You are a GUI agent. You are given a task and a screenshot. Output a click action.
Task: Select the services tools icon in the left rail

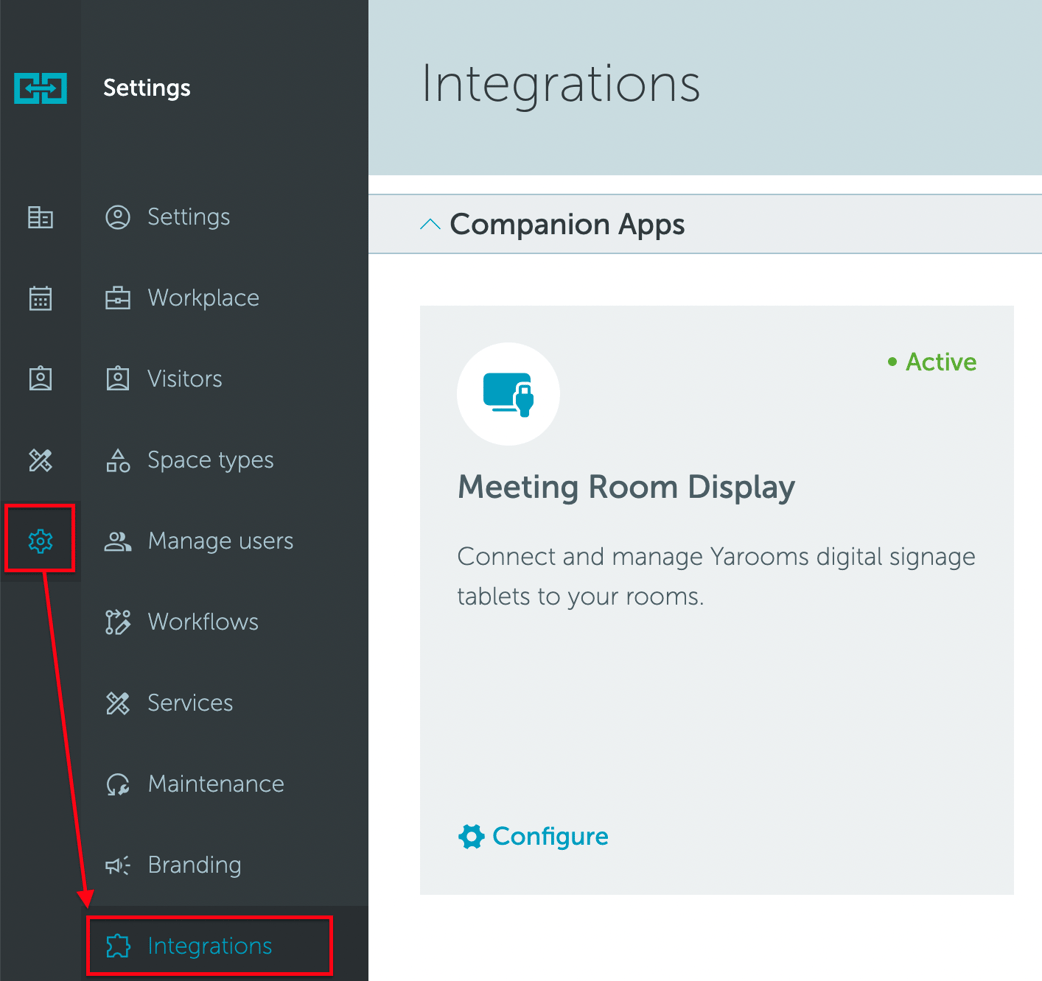(x=40, y=460)
